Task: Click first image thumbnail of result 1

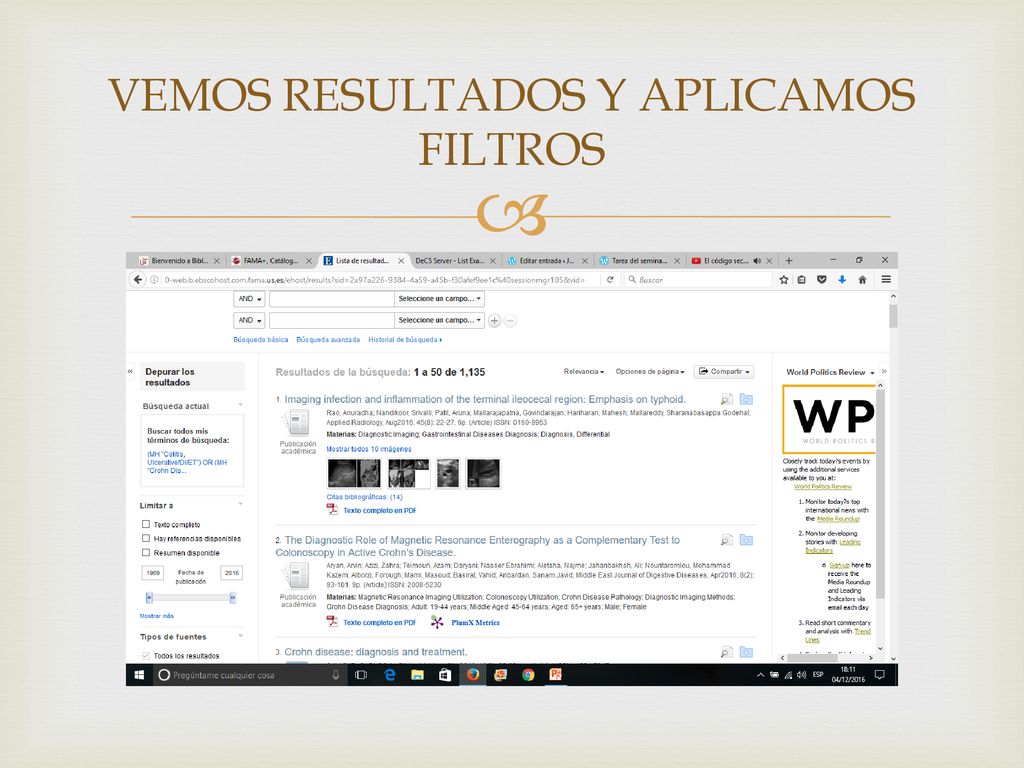Action: pos(354,473)
